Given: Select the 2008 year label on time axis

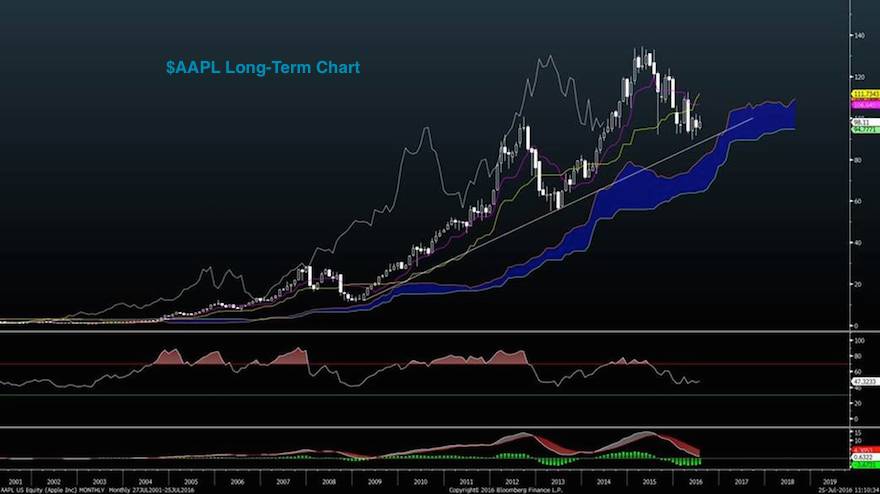Looking at the screenshot, I should [x=329, y=482].
